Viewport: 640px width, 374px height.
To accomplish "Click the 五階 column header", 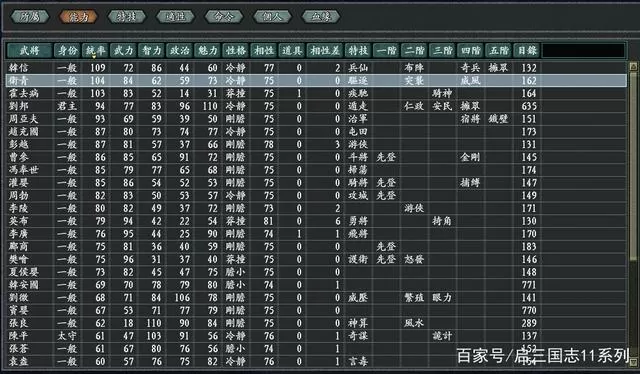I will point(499,51).
